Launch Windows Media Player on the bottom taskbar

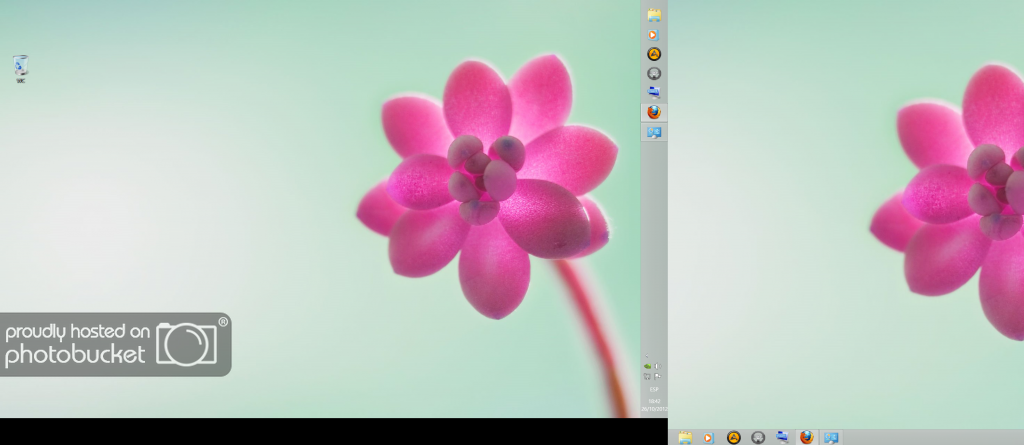(709, 437)
